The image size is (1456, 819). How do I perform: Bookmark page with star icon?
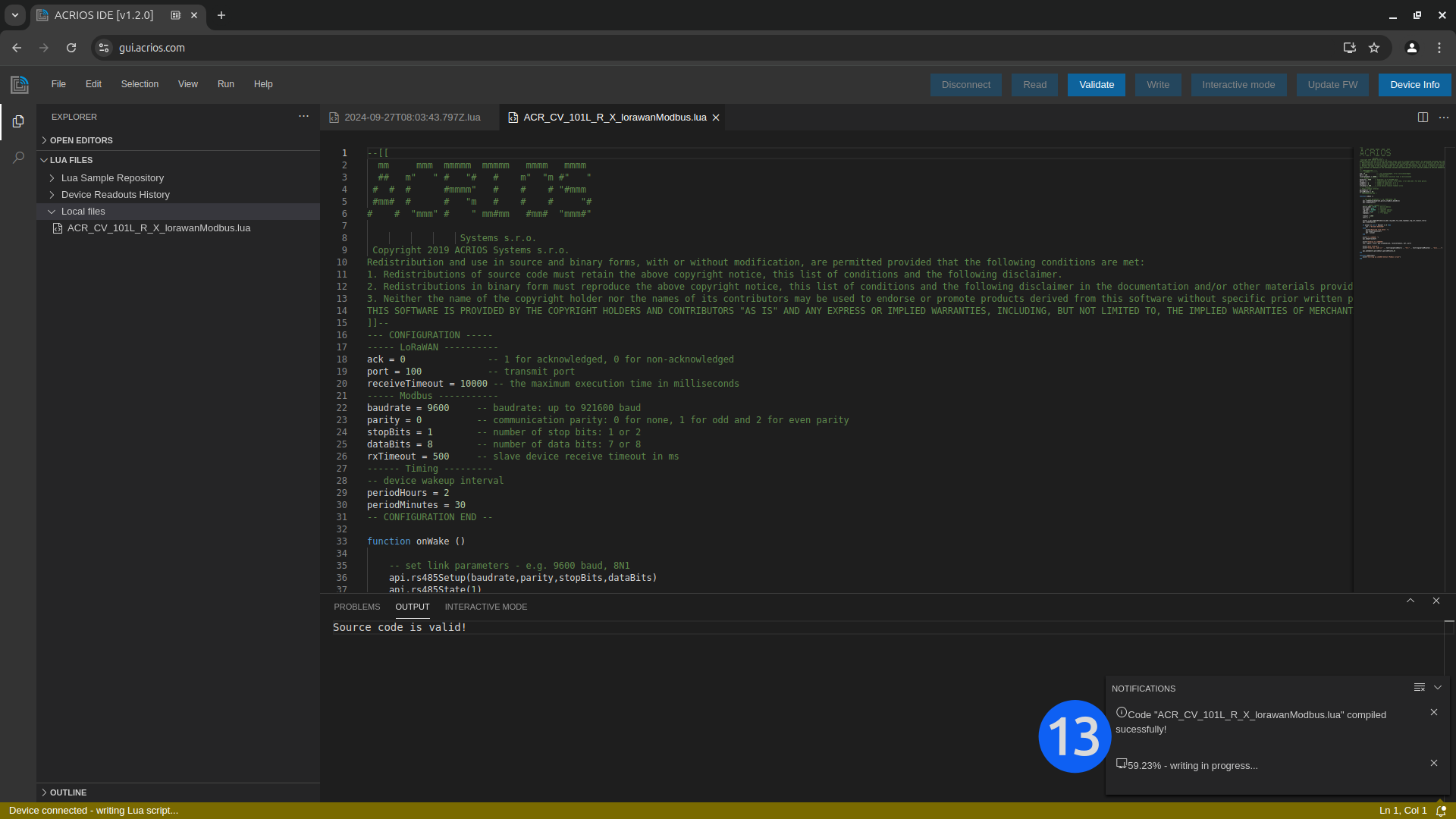[1374, 48]
